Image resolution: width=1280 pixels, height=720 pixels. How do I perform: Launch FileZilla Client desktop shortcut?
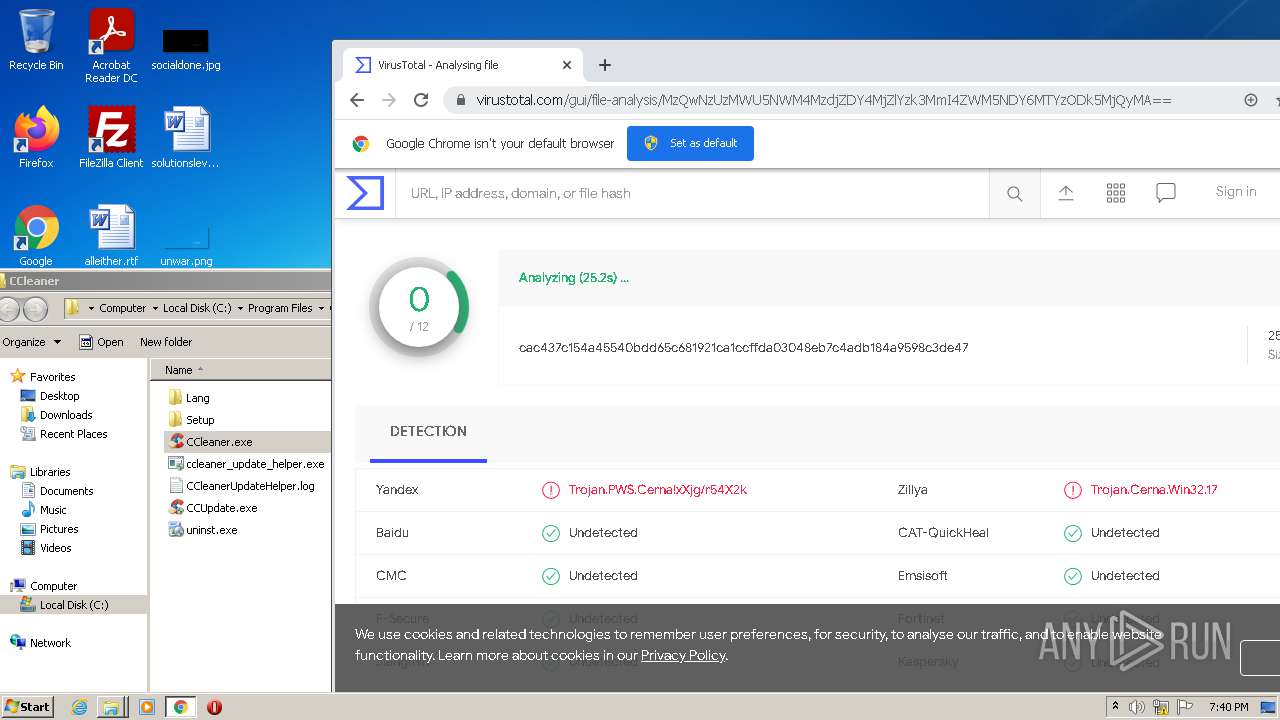111,138
